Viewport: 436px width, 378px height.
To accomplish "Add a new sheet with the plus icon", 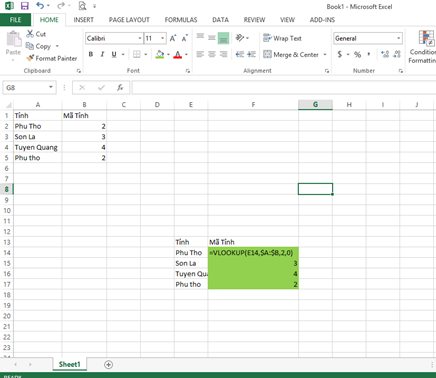I will (108, 365).
